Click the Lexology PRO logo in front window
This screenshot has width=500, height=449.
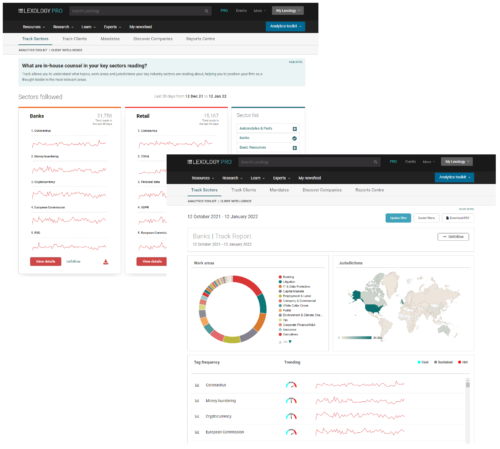click(x=209, y=162)
